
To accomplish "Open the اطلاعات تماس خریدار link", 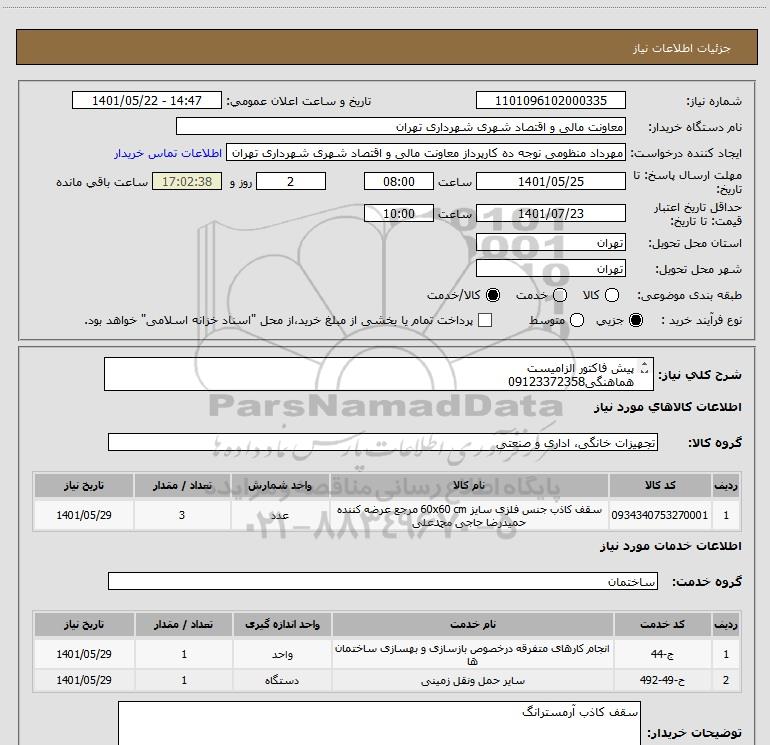I will pyautogui.click(x=168, y=153).
